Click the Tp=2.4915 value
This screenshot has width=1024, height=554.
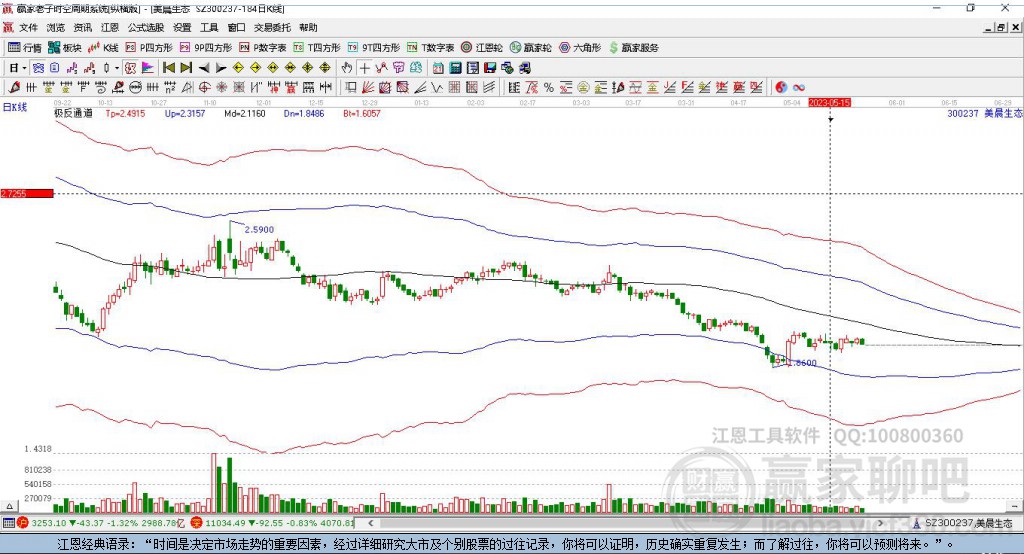[125, 113]
